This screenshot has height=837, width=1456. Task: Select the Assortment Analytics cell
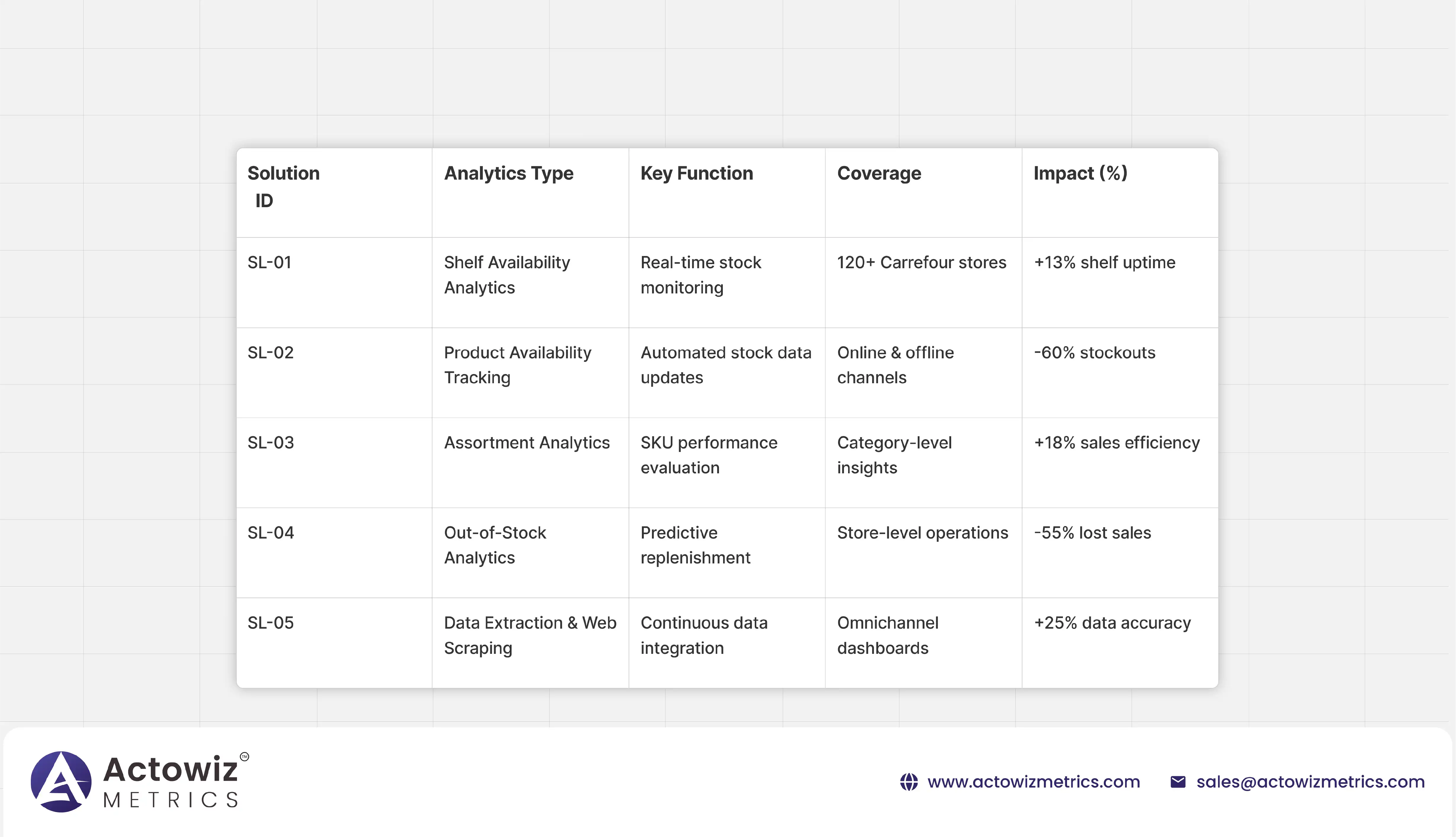526,443
